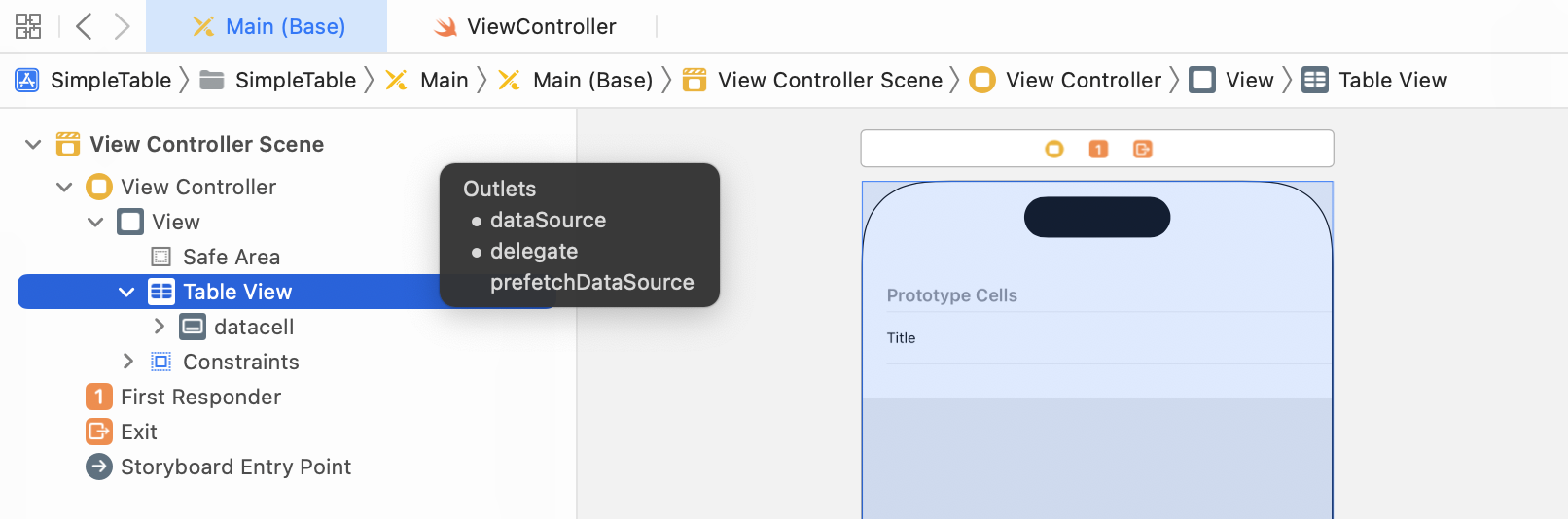The height and width of the screenshot is (519, 1568).
Task: Select View Controller in the outline
Action: pyautogui.click(x=198, y=187)
